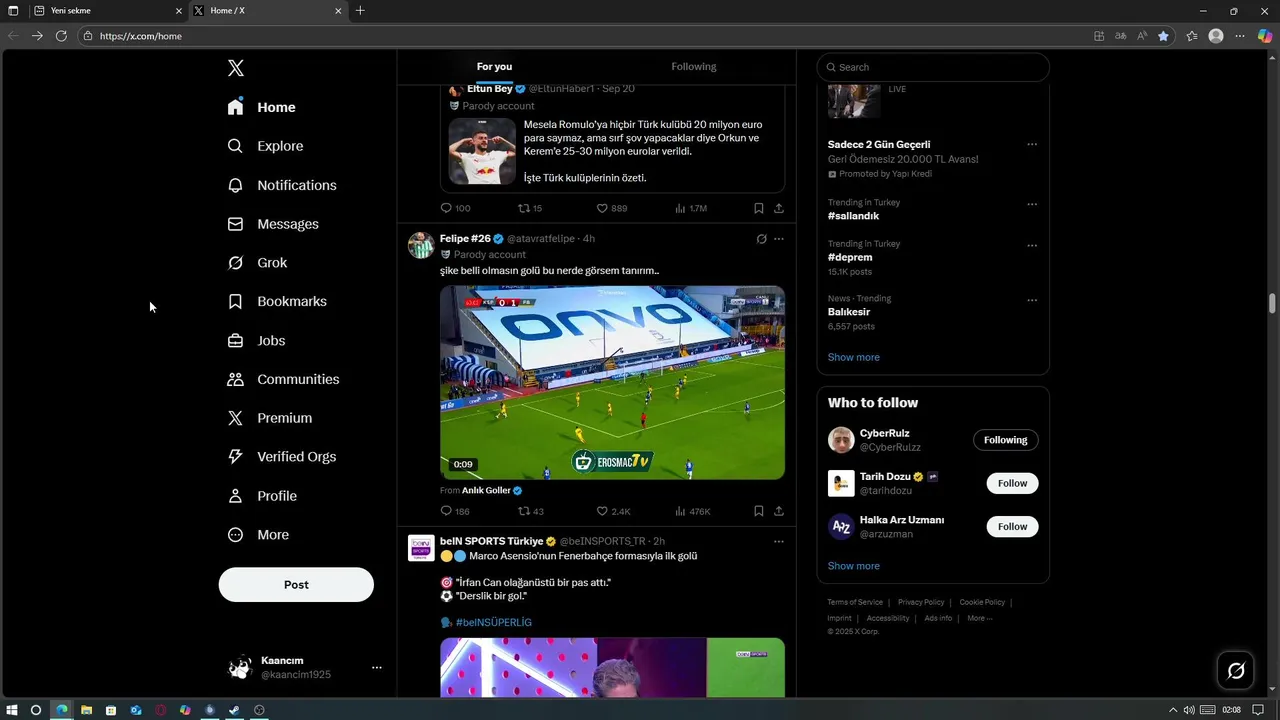Show more trending topics
The height and width of the screenshot is (720, 1280).
pos(853,357)
